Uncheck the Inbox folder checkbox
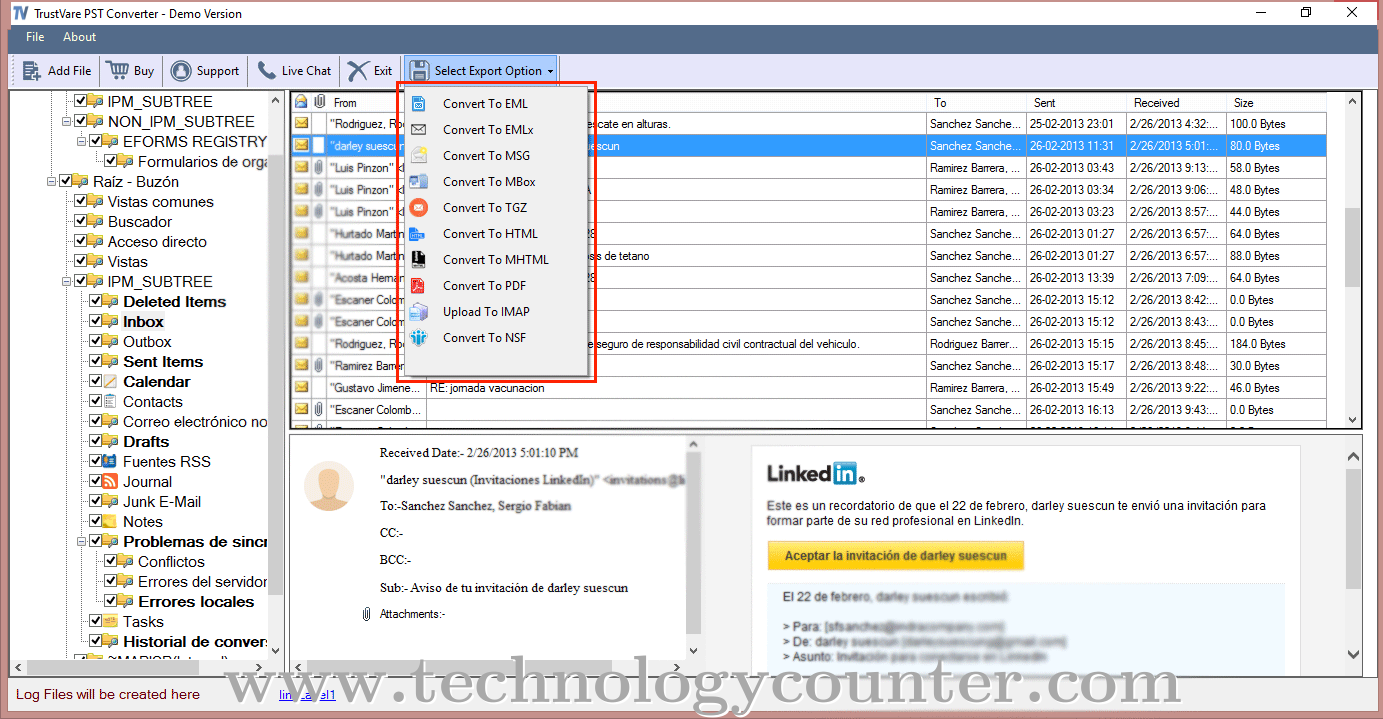Viewport: 1383px width, 719px height. [x=96, y=321]
